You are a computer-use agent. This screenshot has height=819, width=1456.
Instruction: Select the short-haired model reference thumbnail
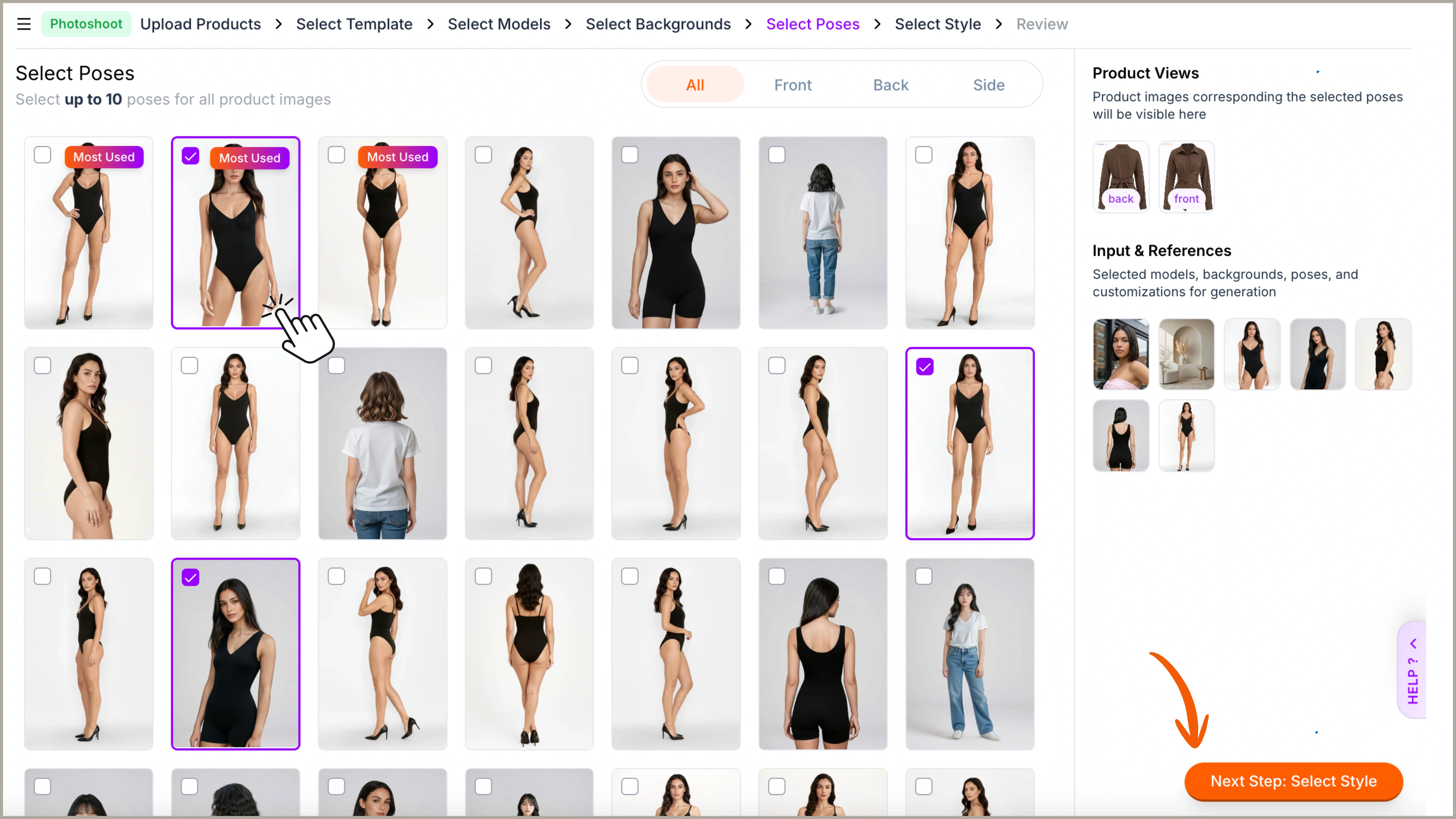pyautogui.click(x=1121, y=354)
